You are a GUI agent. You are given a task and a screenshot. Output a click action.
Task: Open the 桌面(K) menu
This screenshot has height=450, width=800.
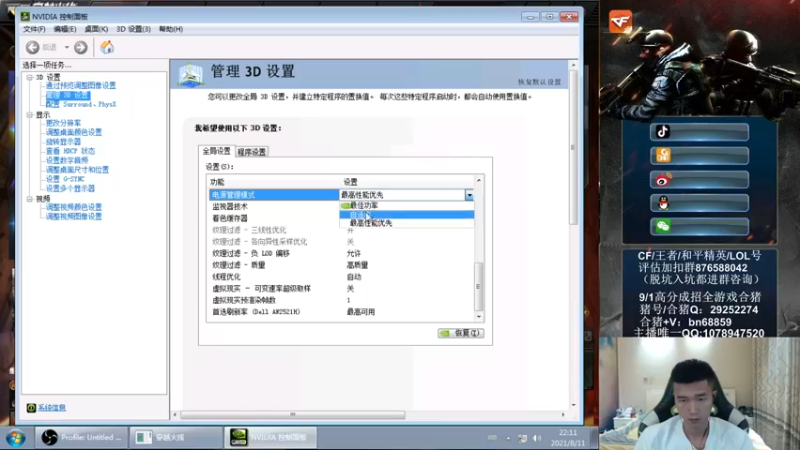(x=96, y=29)
